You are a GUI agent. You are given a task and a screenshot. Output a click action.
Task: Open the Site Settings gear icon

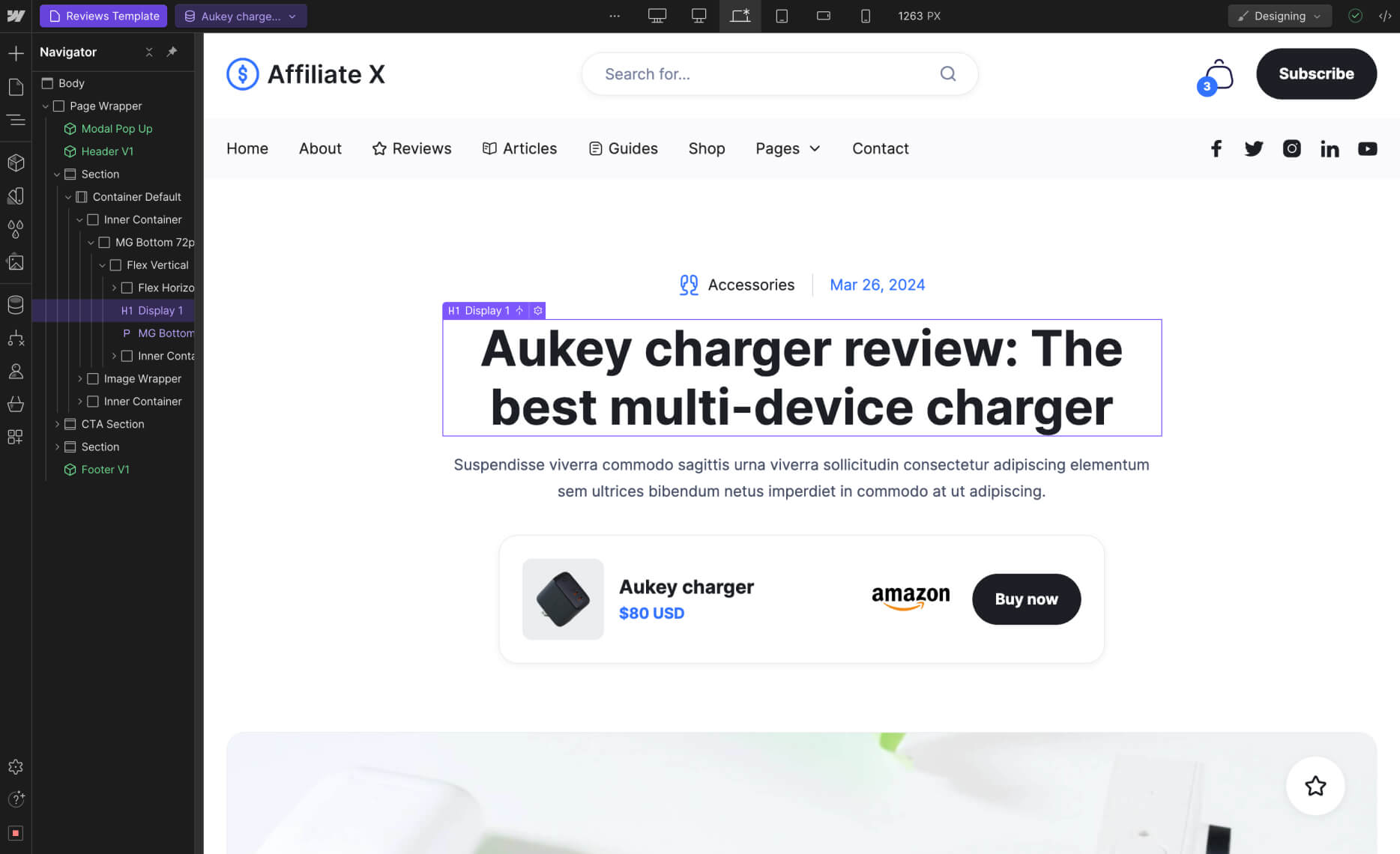coord(16,766)
